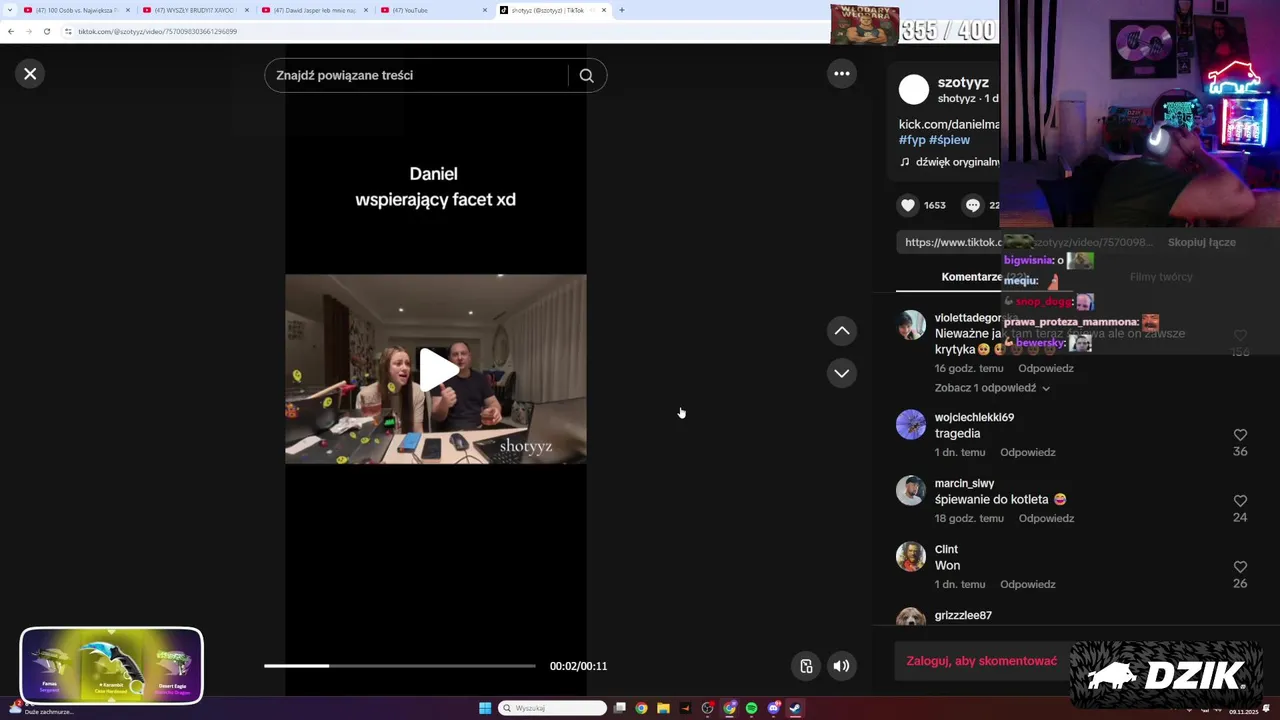Expand 'Zobacz 1 odpowiedź' replies

coord(992,388)
